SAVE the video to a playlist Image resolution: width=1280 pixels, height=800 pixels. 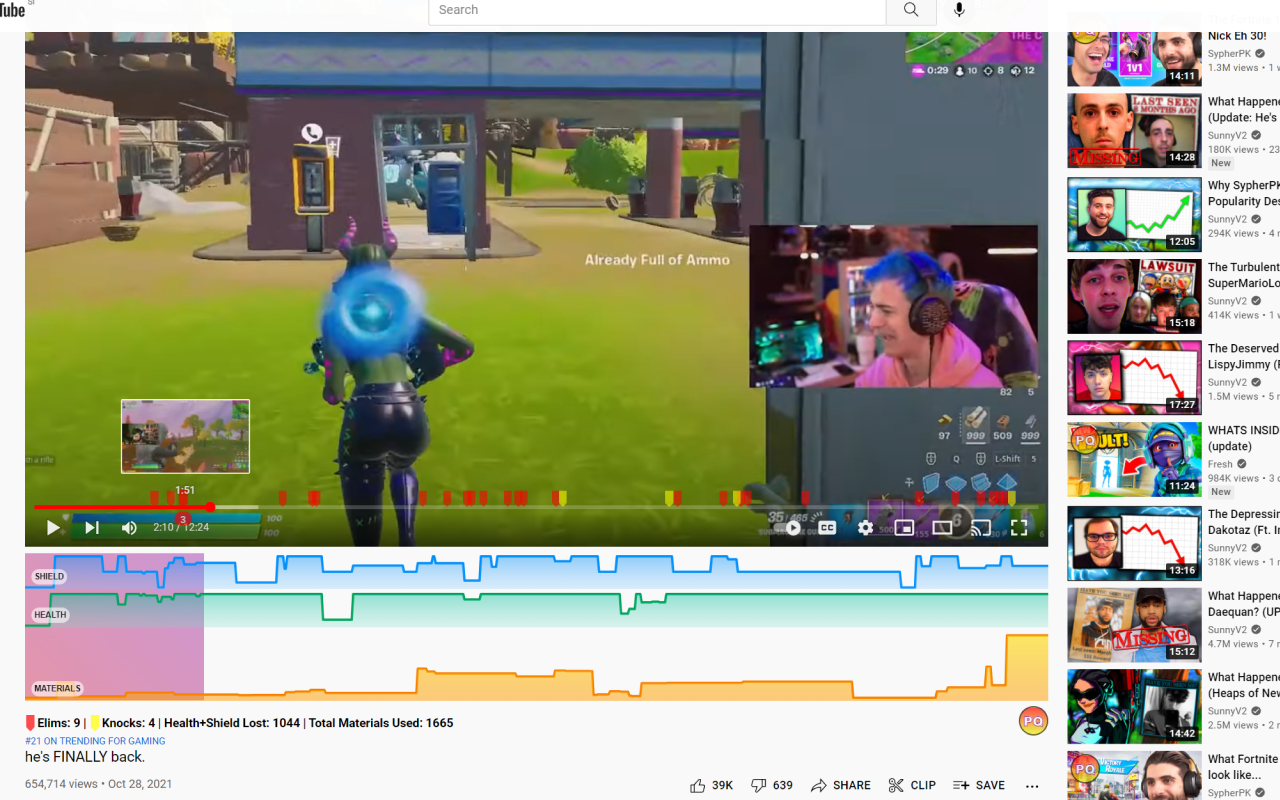(979, 785)
